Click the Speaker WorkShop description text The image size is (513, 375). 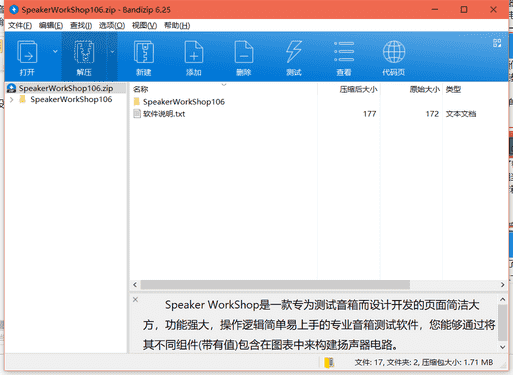[319, 325]
